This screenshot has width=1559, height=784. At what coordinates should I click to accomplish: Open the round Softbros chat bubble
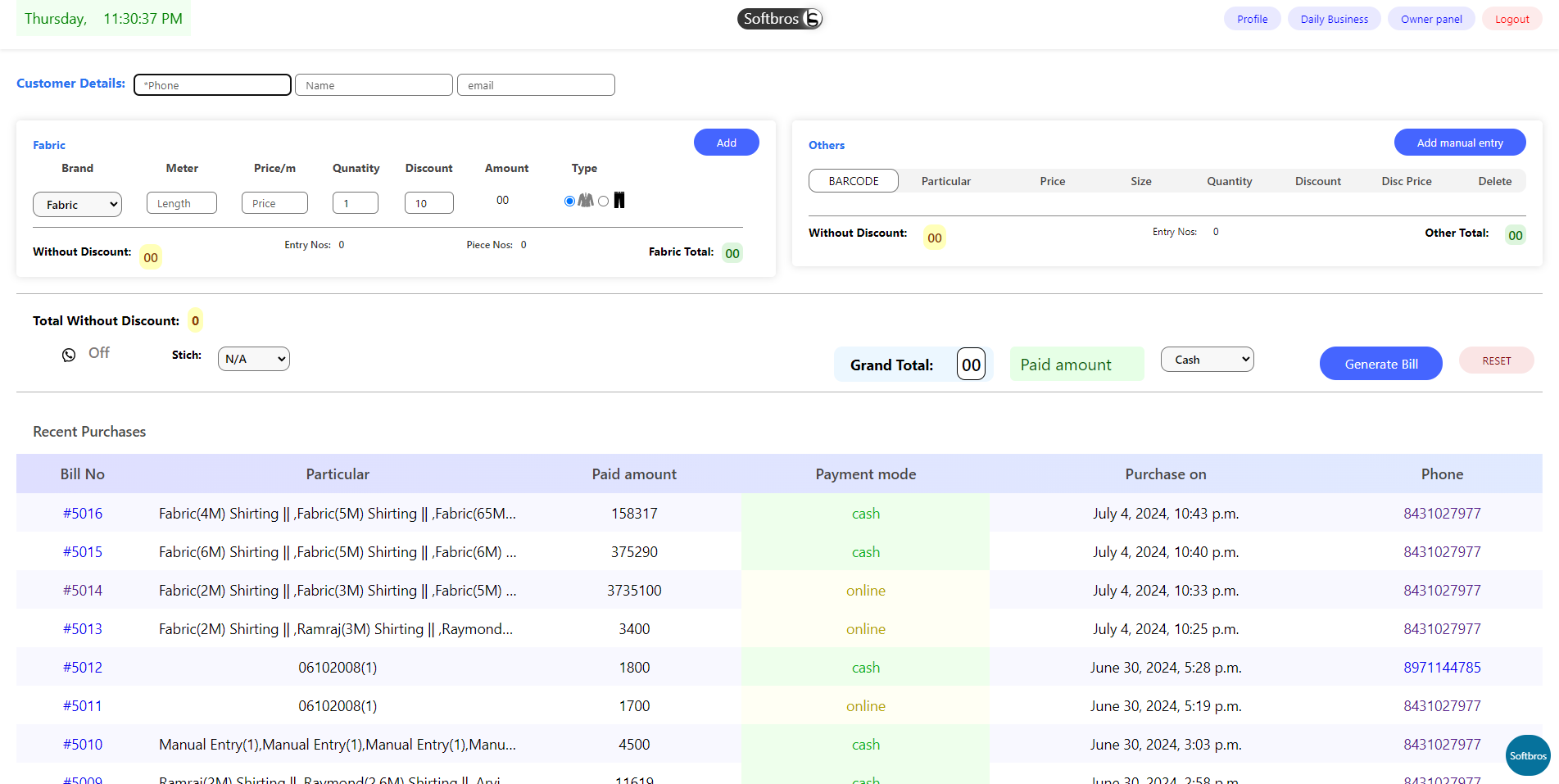coord(1528,755)
